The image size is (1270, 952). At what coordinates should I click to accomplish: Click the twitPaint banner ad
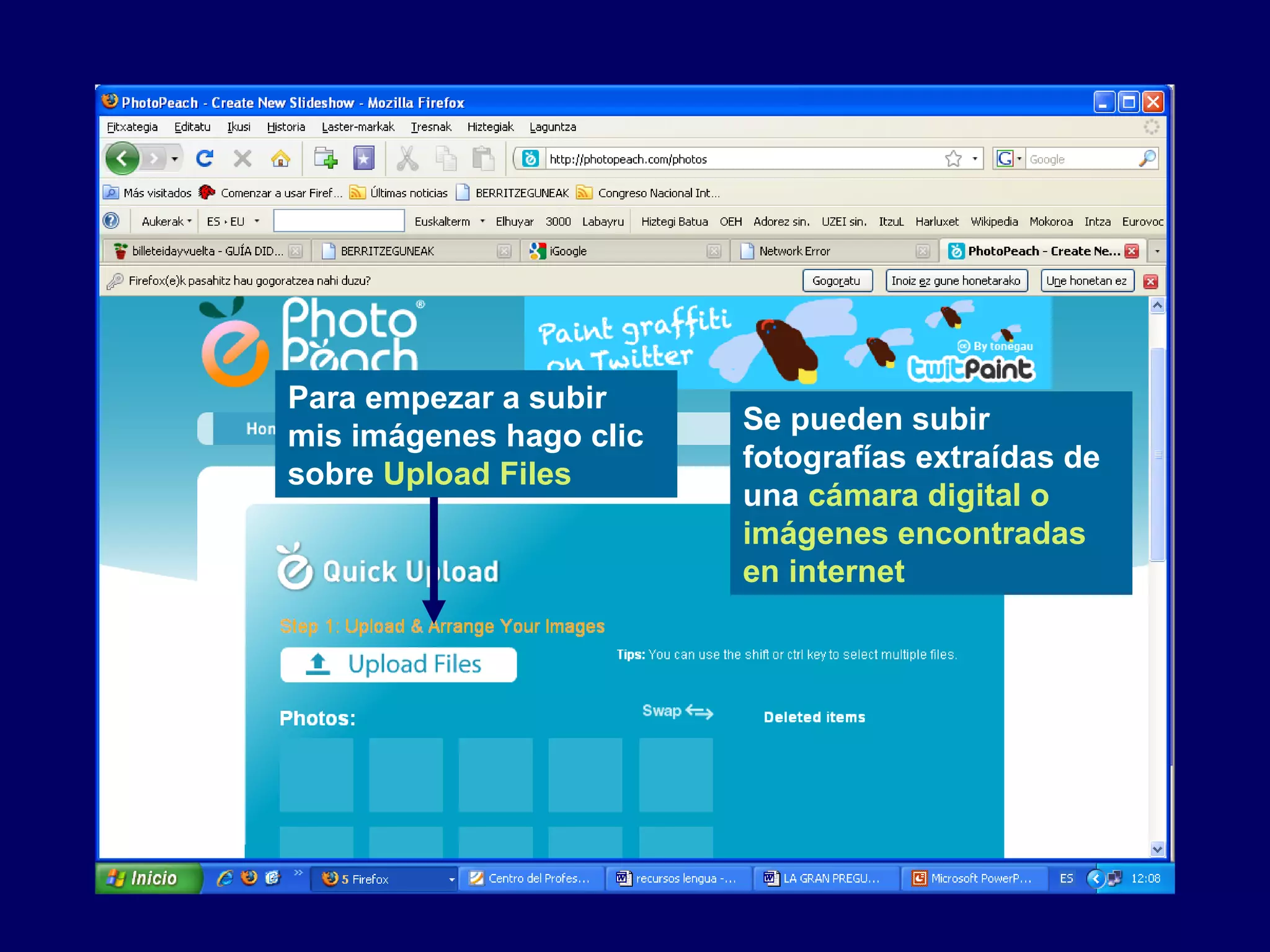[x=788, y=343]
